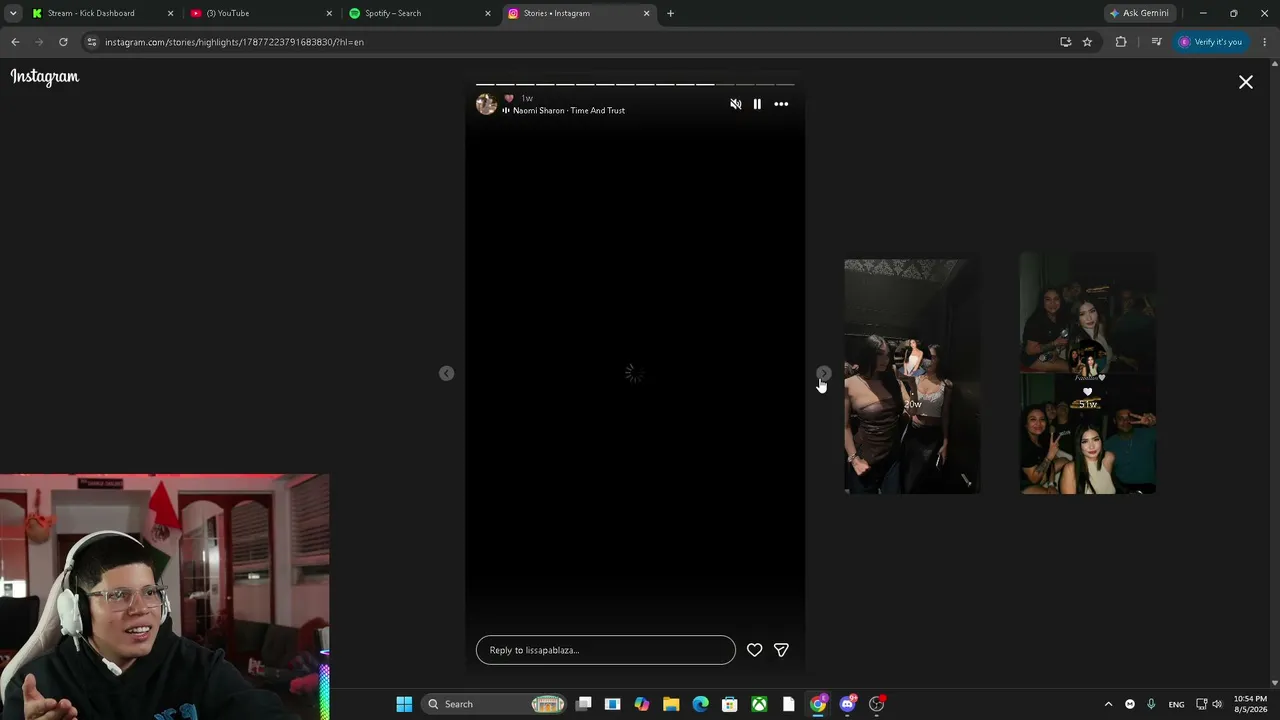Viewport: 1280px width, 720px height.
Task: Reload the current page
Action: point(63,42)
